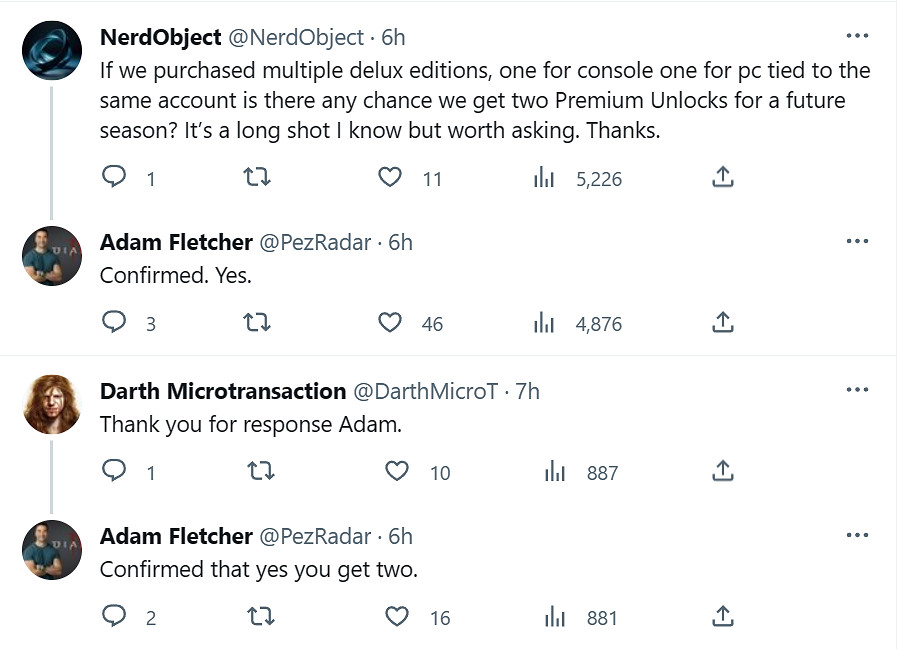View analytics for tweet with 4,876 views
Screen dimensions: 897x649
(x=544, y=323)
